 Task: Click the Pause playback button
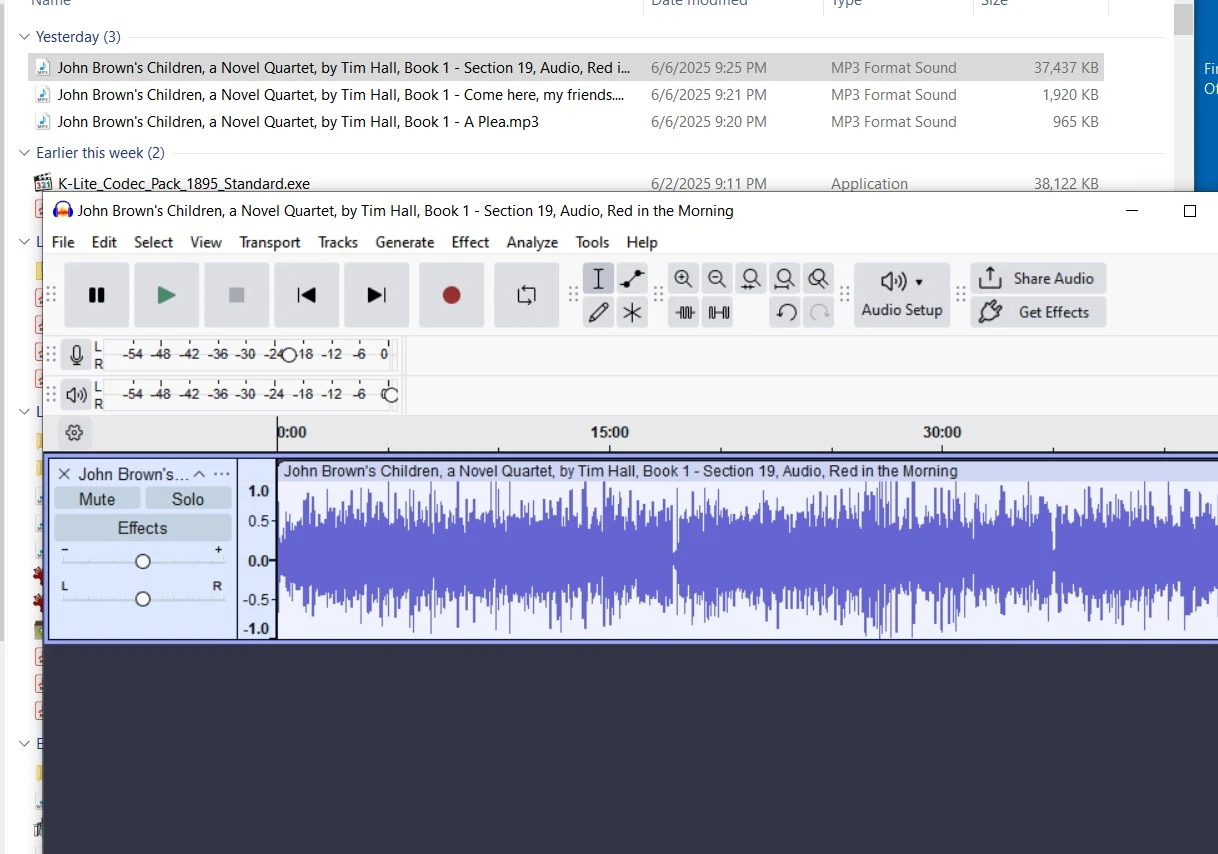(97, 295)
